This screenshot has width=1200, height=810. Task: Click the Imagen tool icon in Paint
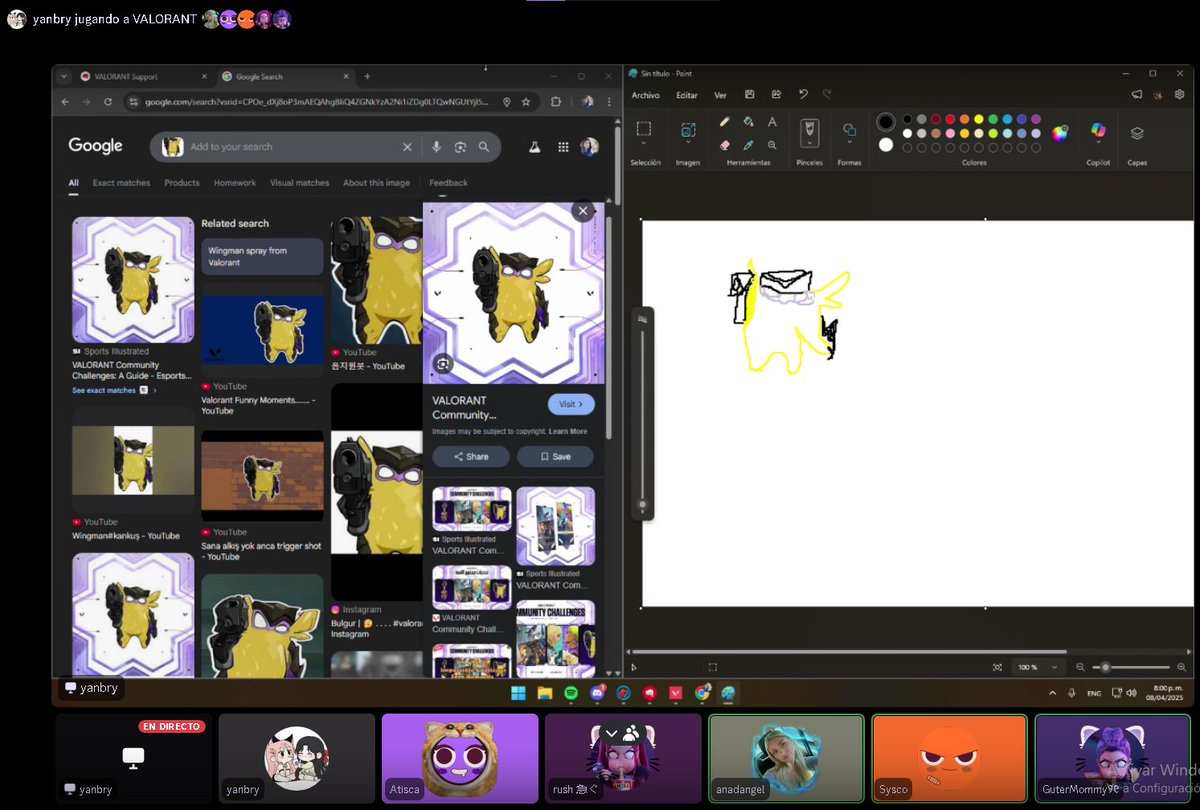point(688,129)
